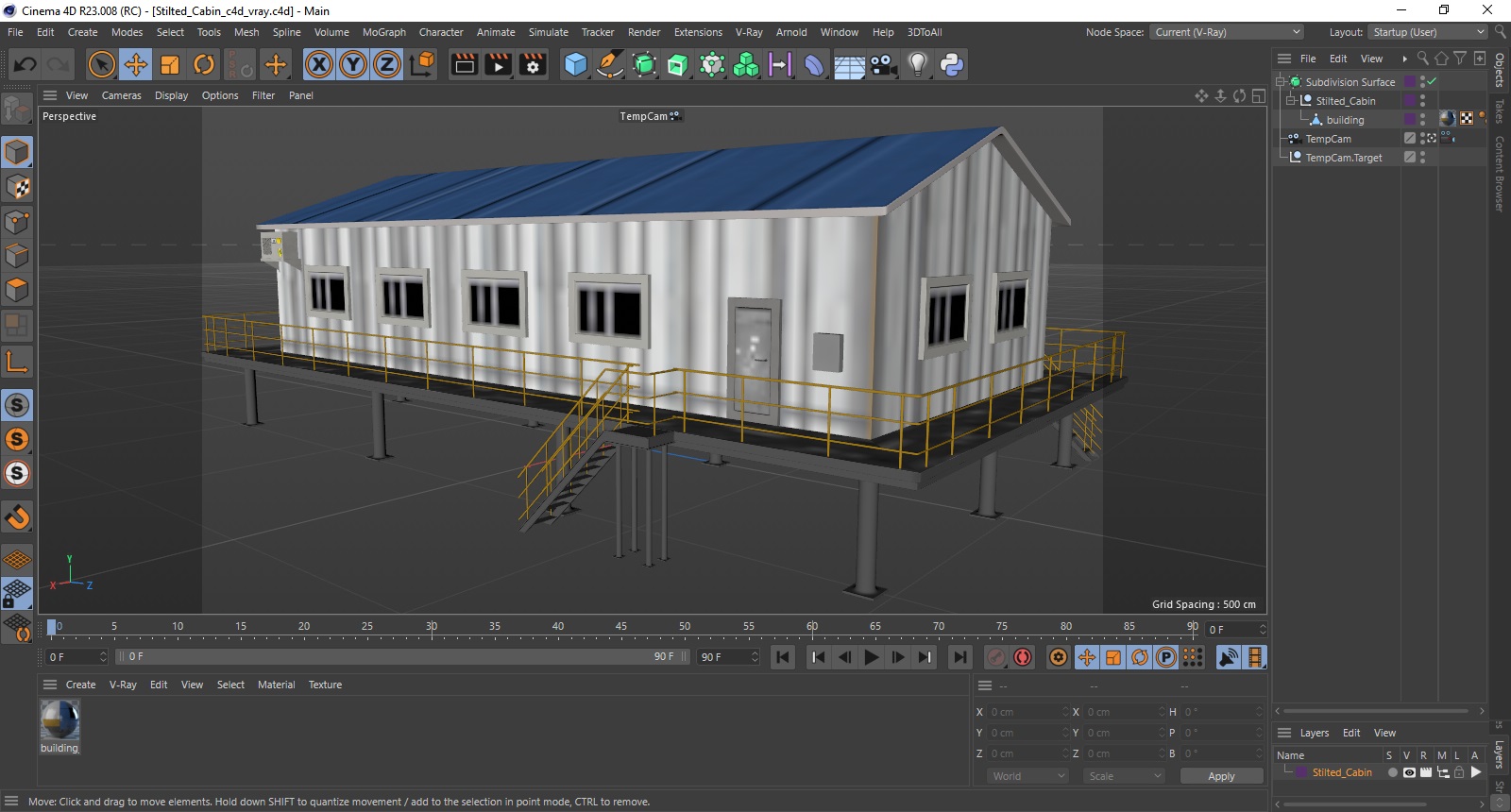
Task: Toggle layer Stilted_Cabin visibility eye
Action: point(1409,772)
